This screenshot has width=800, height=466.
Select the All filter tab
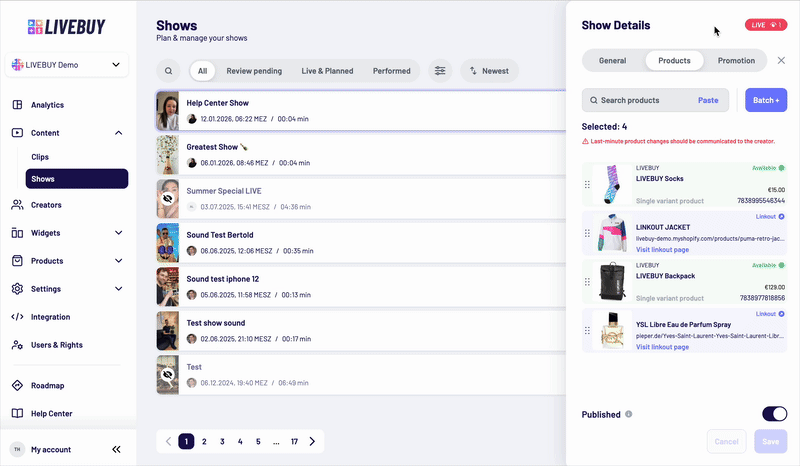(x=203, y=71)
